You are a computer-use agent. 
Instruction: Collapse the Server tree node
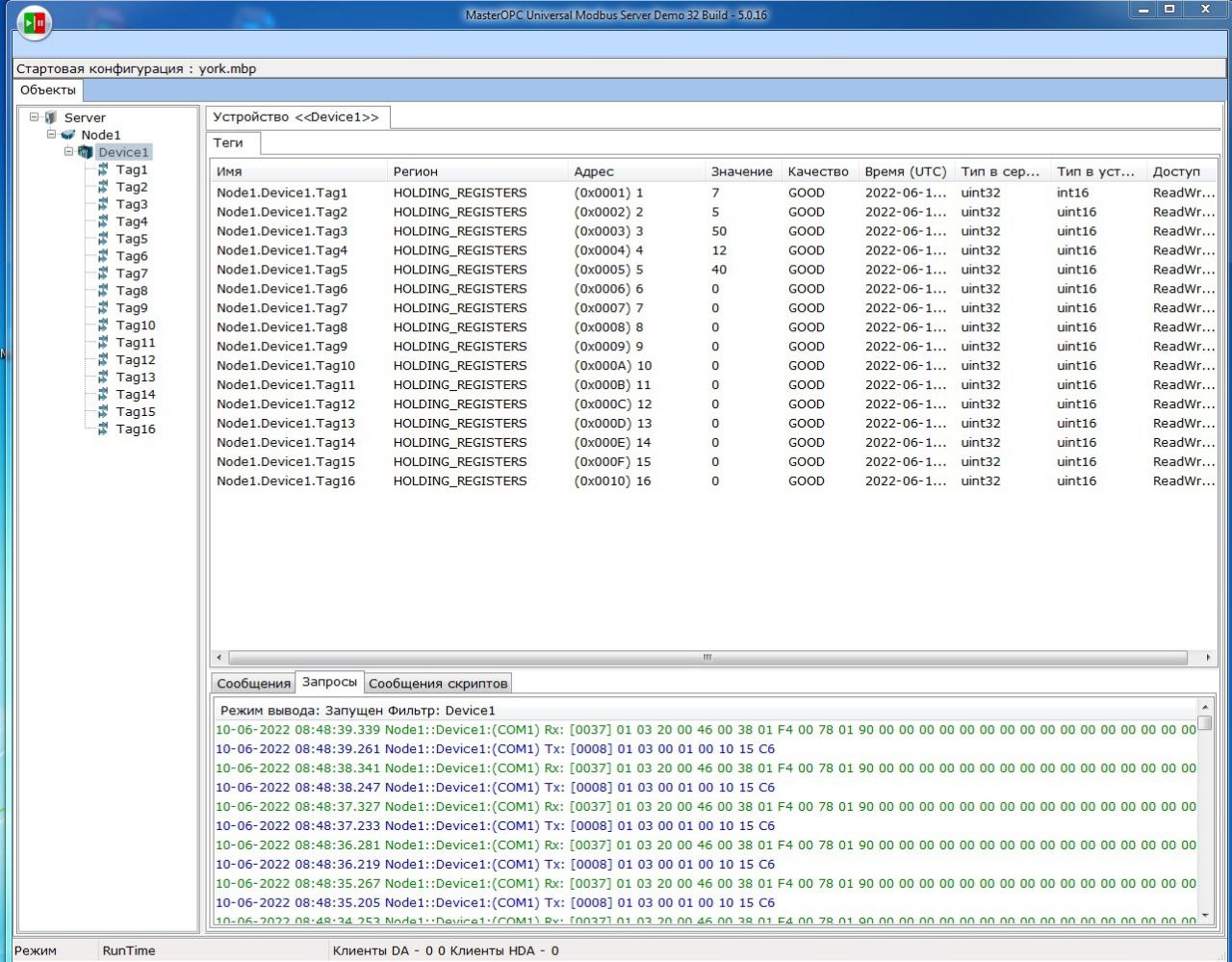tap(35, 117)
